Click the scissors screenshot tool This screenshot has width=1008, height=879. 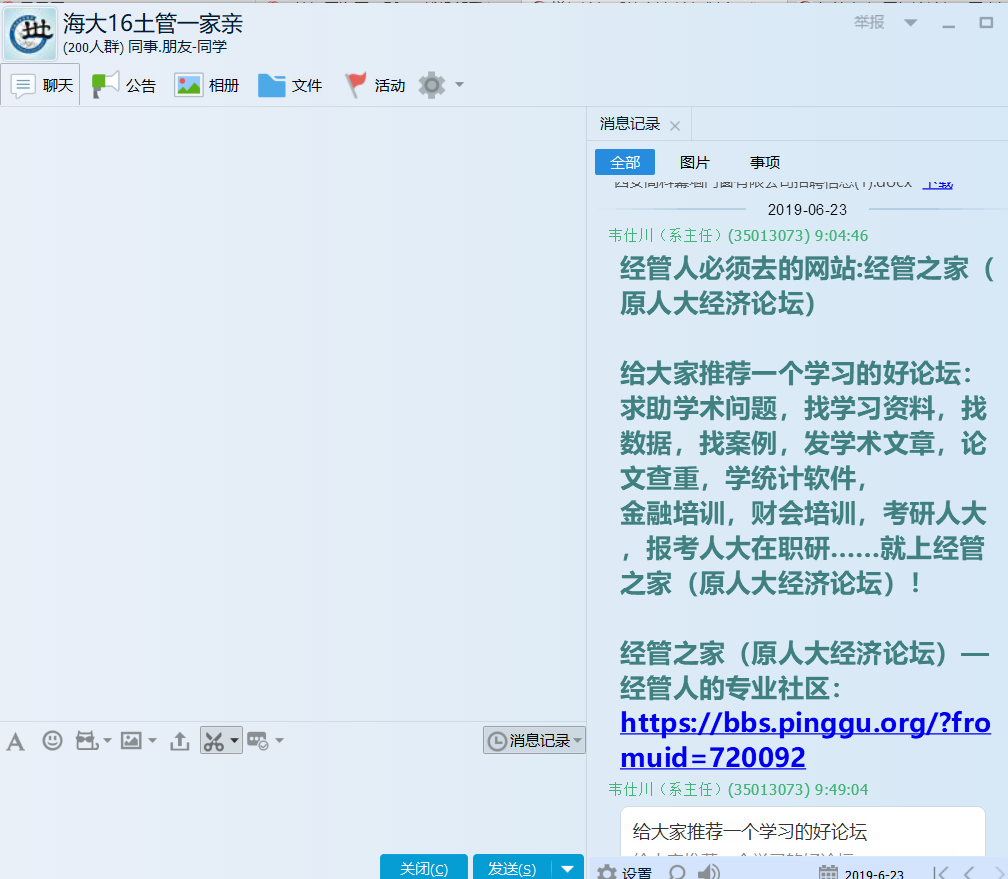(214, 741)
